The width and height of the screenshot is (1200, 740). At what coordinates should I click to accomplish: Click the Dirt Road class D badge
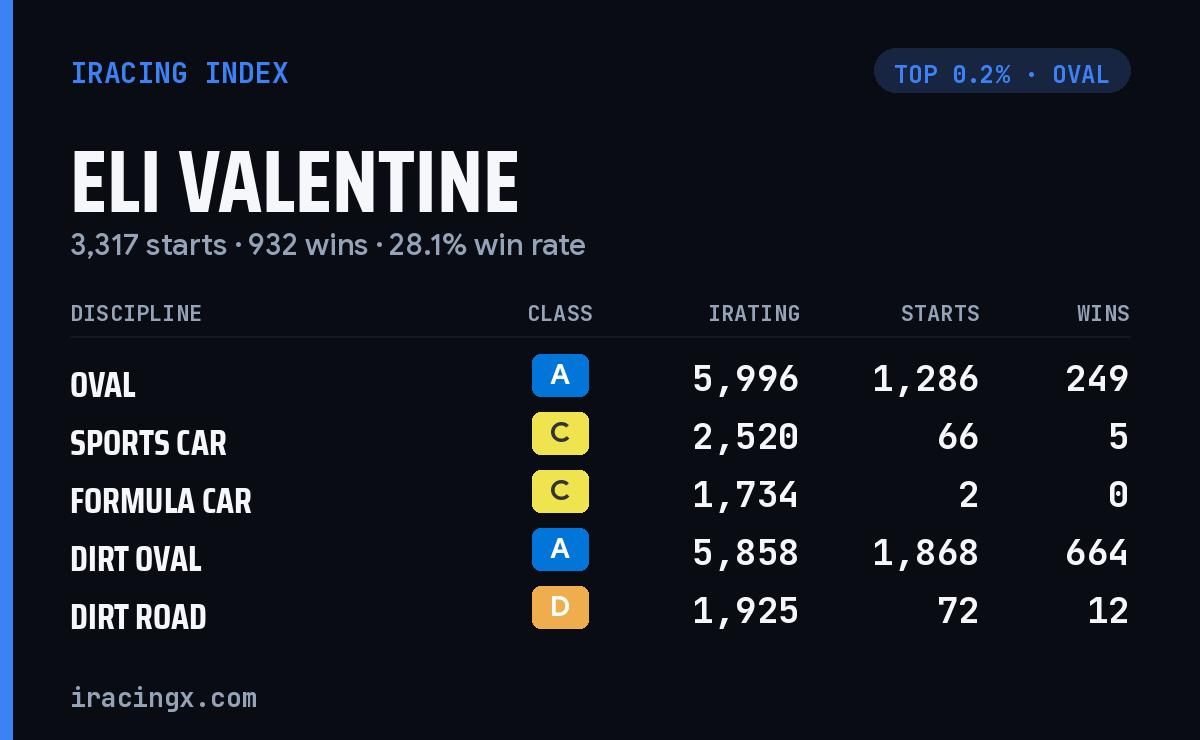(x=560, y=607)
